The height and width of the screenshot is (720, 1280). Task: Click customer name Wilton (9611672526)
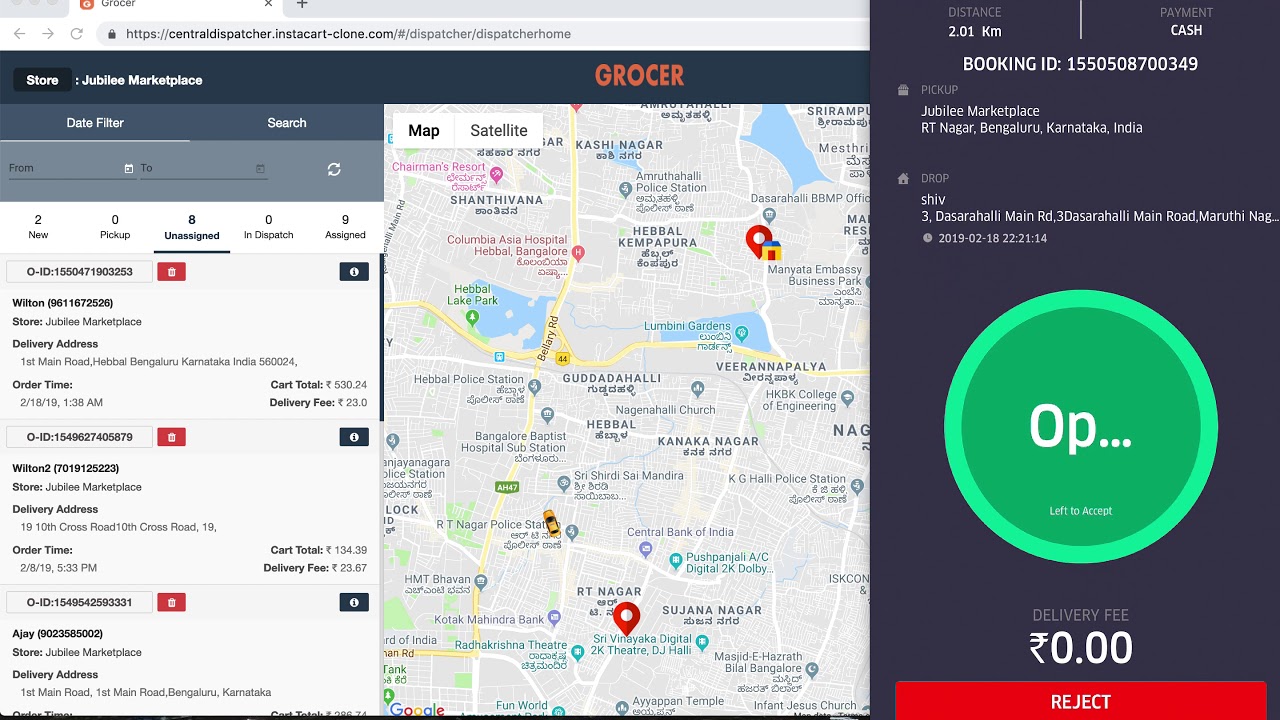tap(62, 303)
